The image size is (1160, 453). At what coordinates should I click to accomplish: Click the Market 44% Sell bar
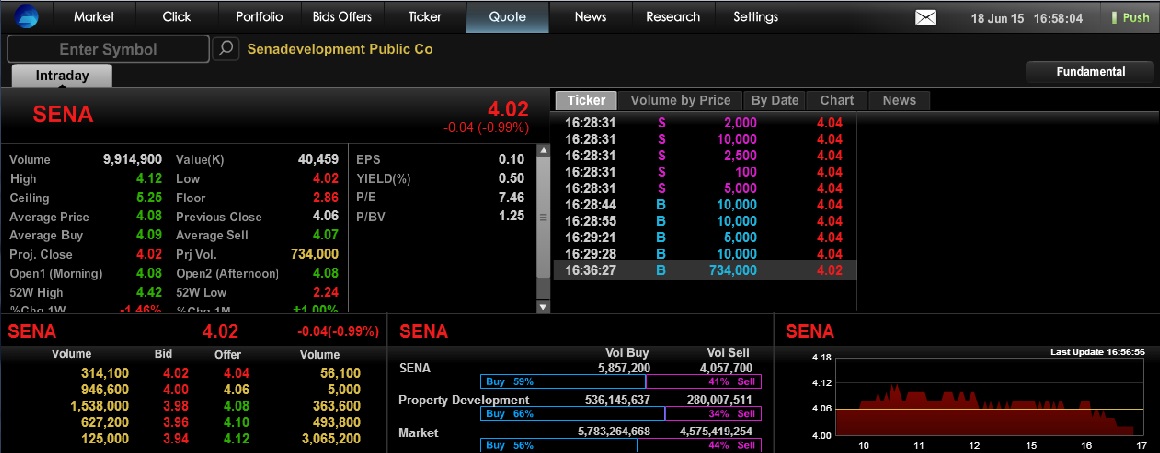point(701,446)
